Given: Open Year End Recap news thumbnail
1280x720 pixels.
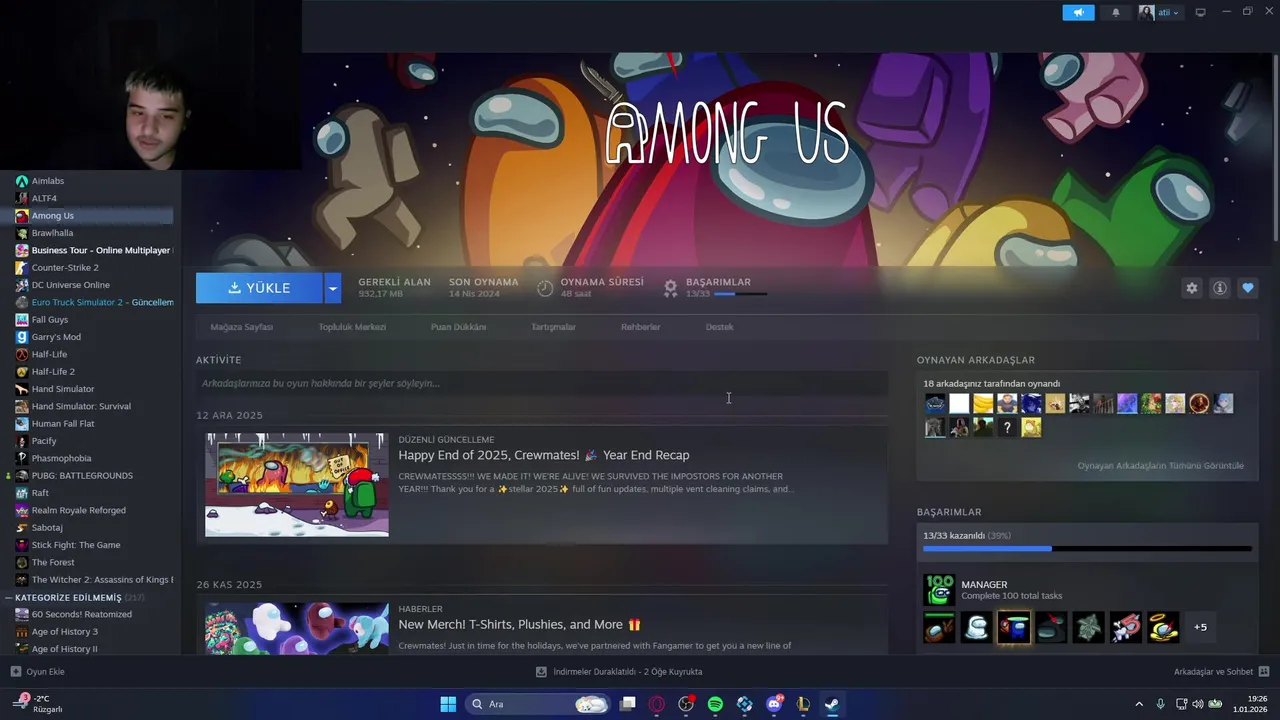Looking at the screenshot, I should 297,485.
